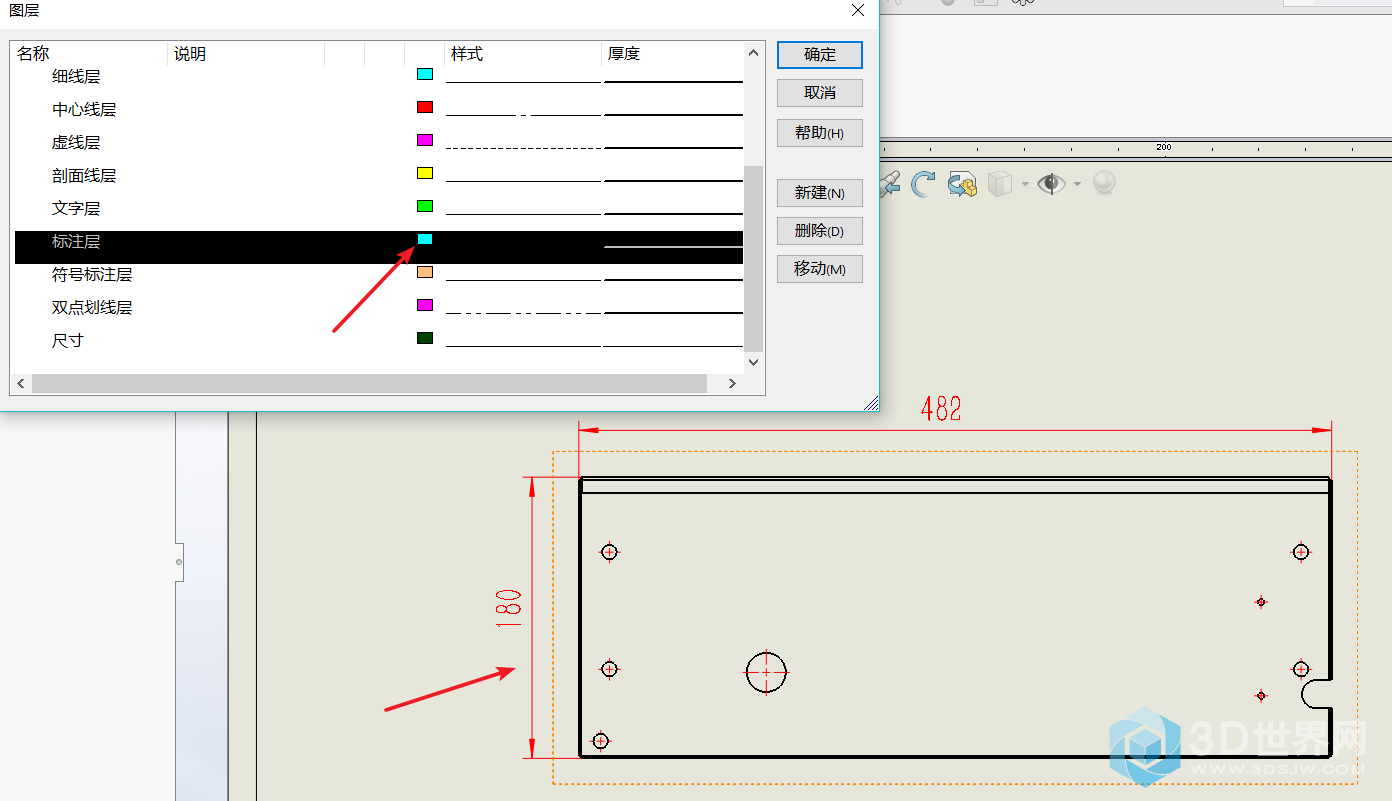Change the dark green swatch of 尺寸
This screenshot has height=801, width=1392.
(x=425, y=338)
